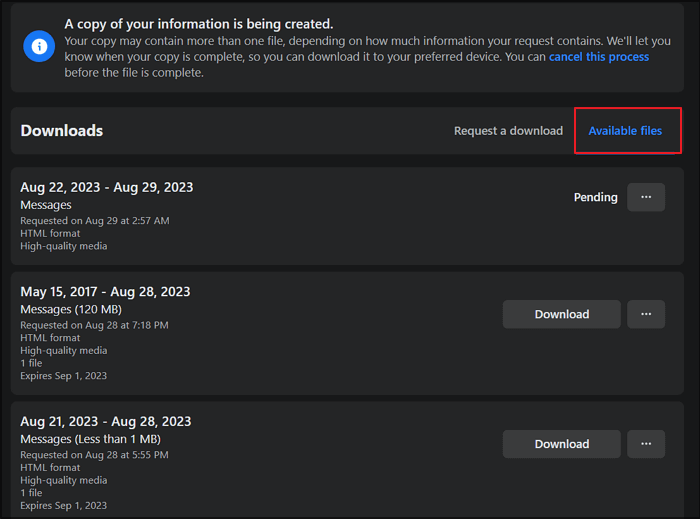Select the Aug 22, 2023 - Aug 29, 2023 entry title
Viewport: 700px width, 519px height.
[107, 187]
